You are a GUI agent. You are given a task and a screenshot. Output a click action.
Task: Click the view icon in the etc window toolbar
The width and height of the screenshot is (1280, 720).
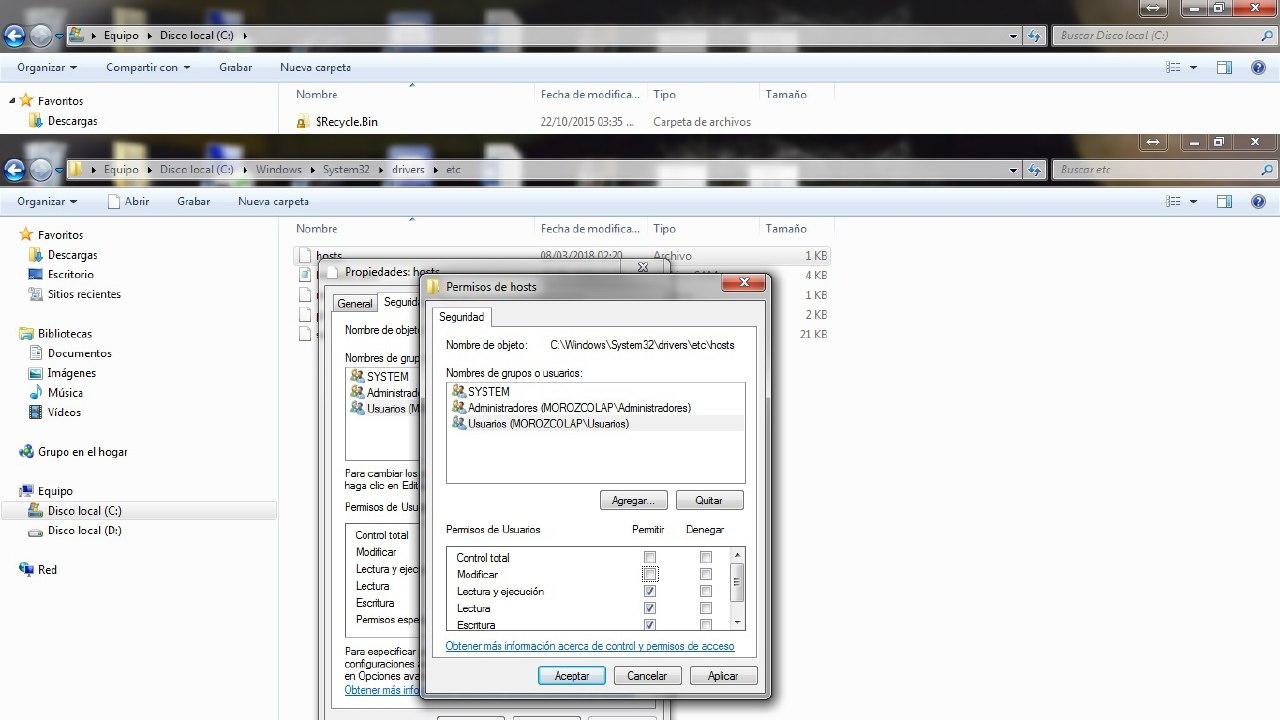[x=1173, y=202]
